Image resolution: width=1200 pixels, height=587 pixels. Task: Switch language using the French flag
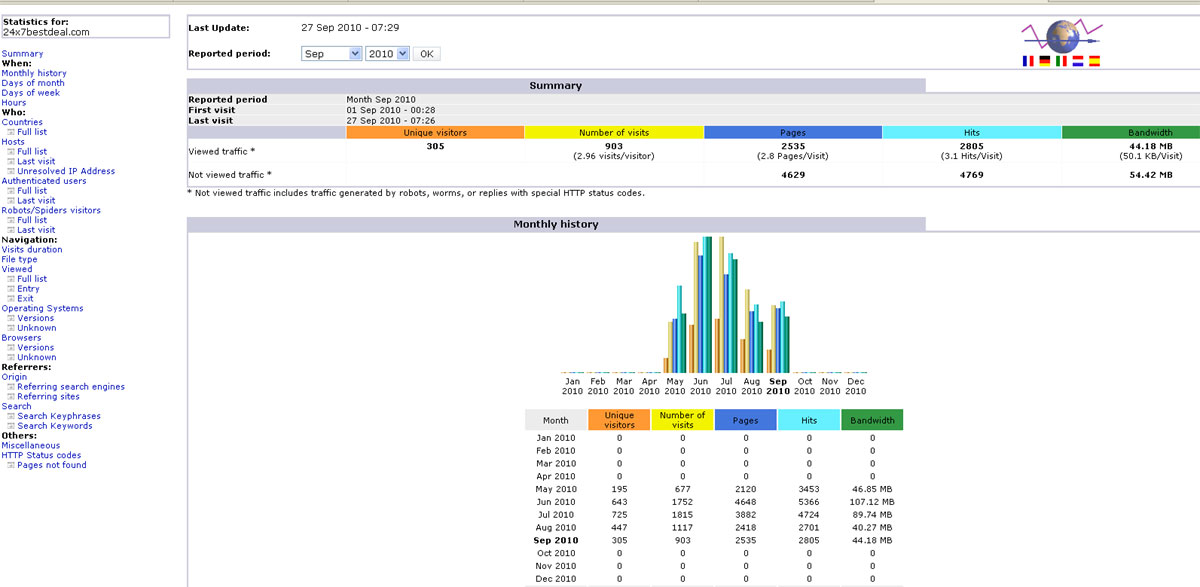pos(1028,61)
